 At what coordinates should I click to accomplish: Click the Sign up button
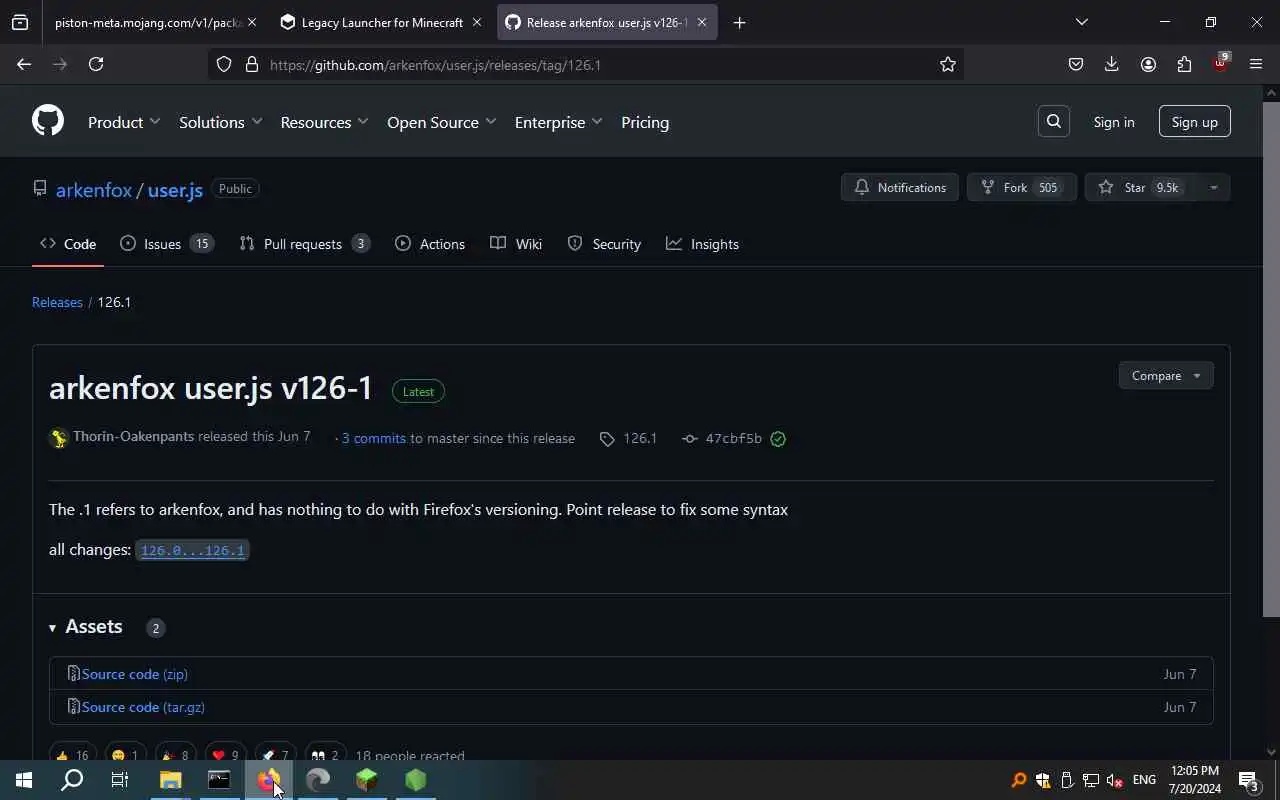coord(1195,122)
